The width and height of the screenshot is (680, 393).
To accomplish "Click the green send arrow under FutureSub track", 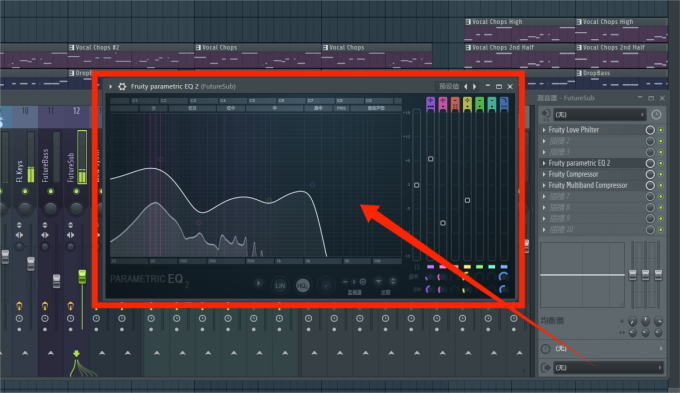I will tap(76, 354).
